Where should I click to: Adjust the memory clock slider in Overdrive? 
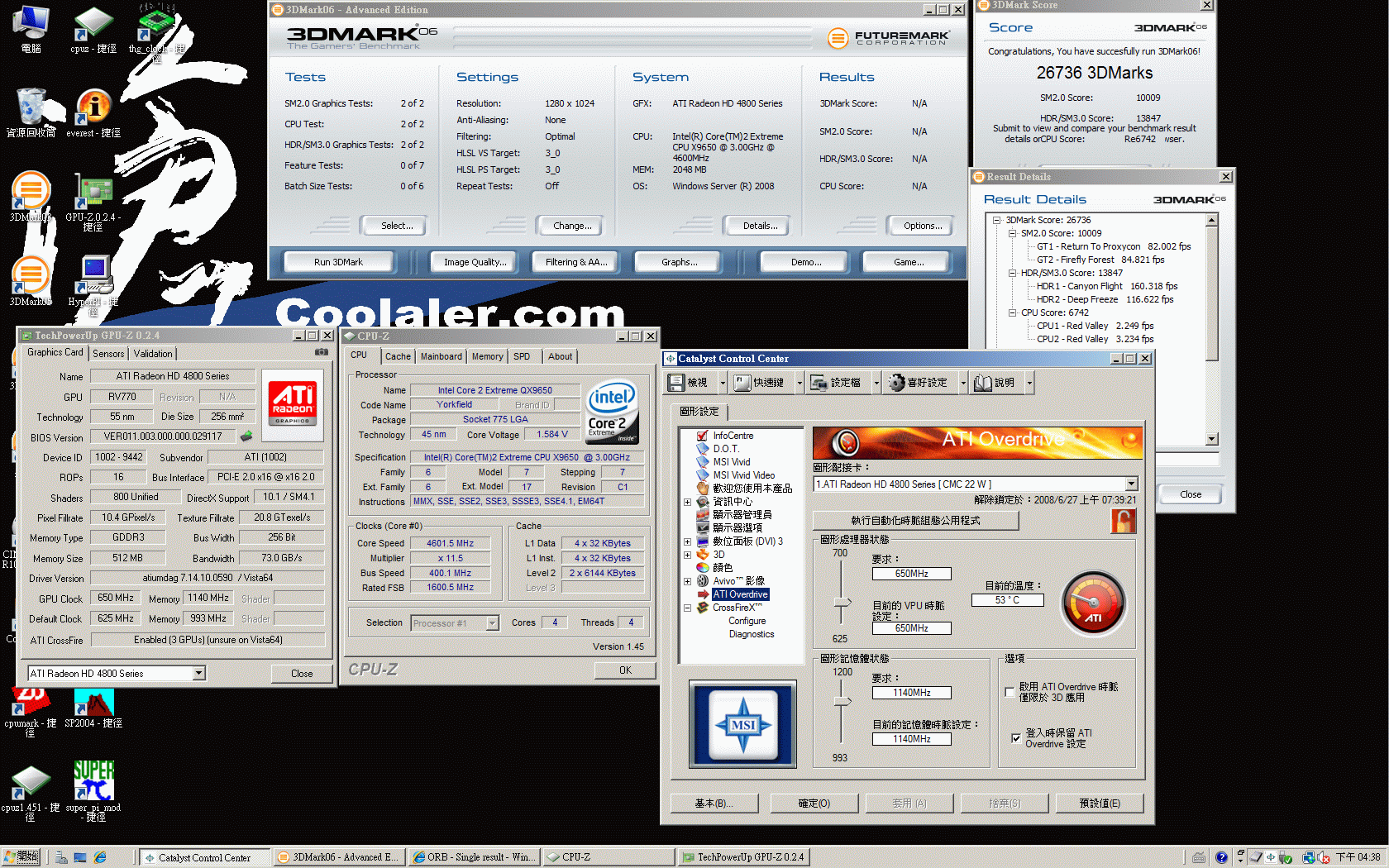[x=842, y=702]
